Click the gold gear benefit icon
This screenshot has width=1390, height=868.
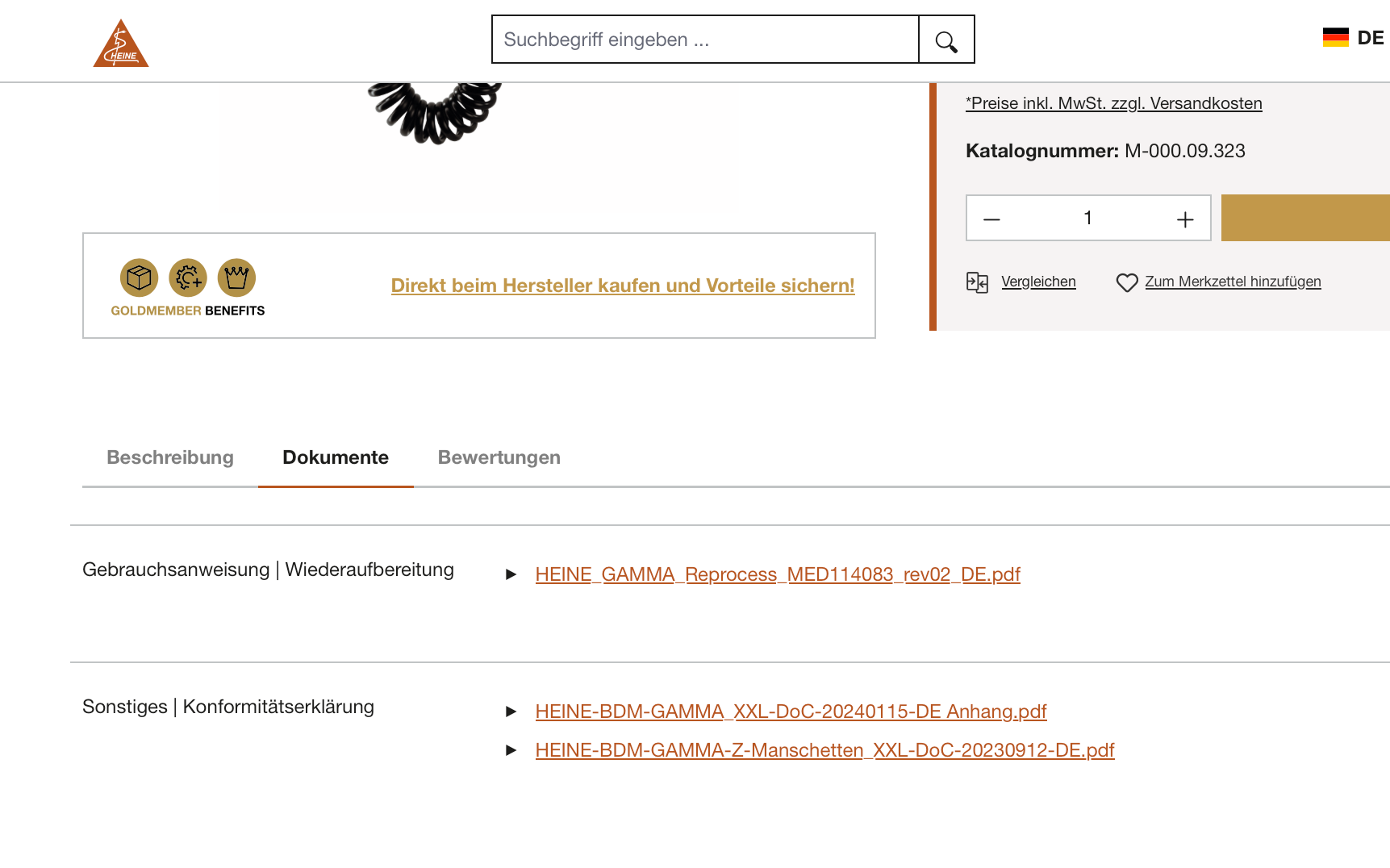pyautogui.click(x=188, y=278)
